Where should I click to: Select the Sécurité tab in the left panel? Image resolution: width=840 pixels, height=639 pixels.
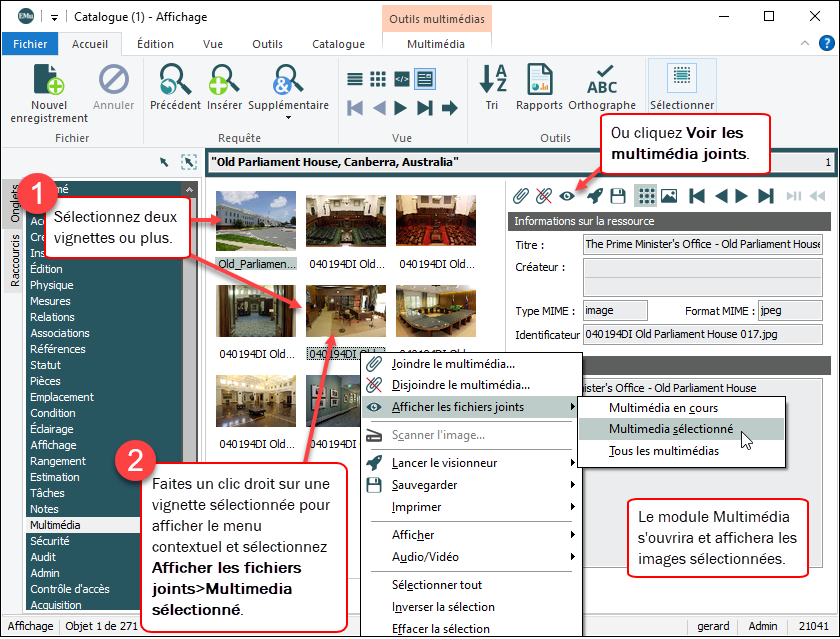(x=50, y=541)
